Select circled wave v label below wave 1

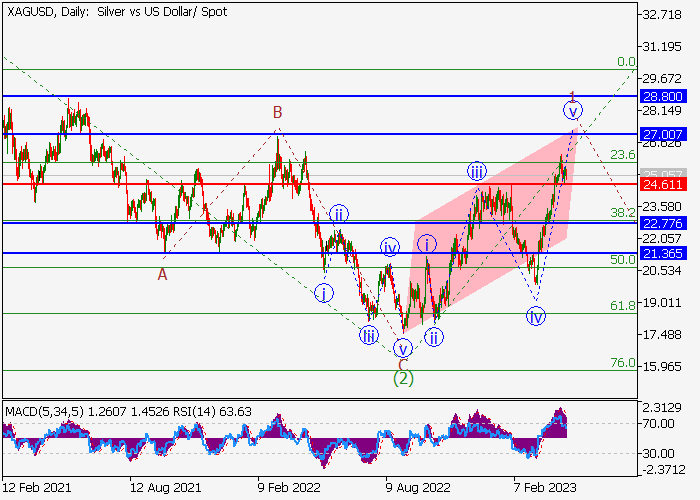(x=572, y=111)
